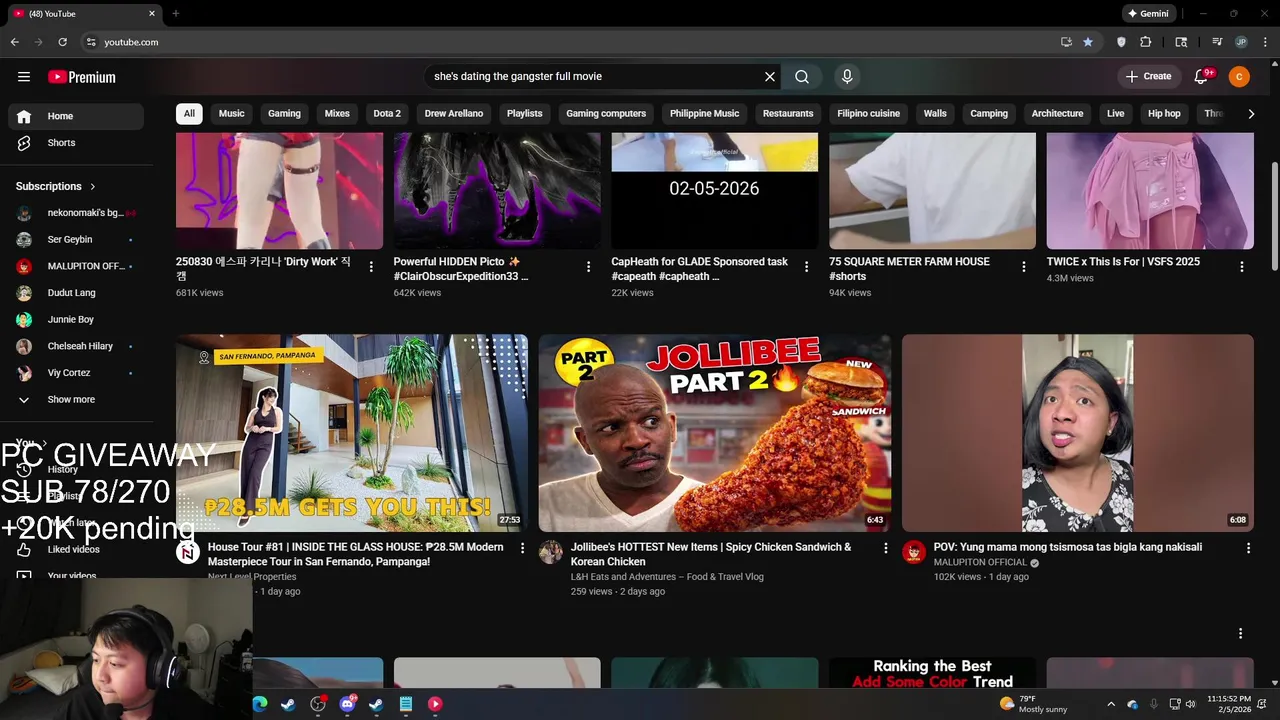This screenshot has width=1280, height=720.
Task: Select the Gaming filter chip
Action: coord(284,114)
